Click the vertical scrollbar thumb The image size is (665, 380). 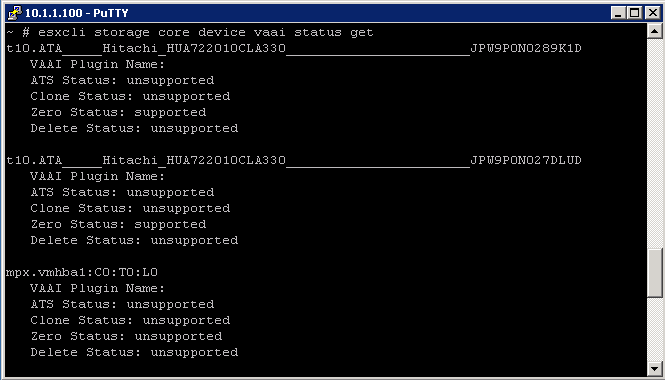tap(654, 273)
